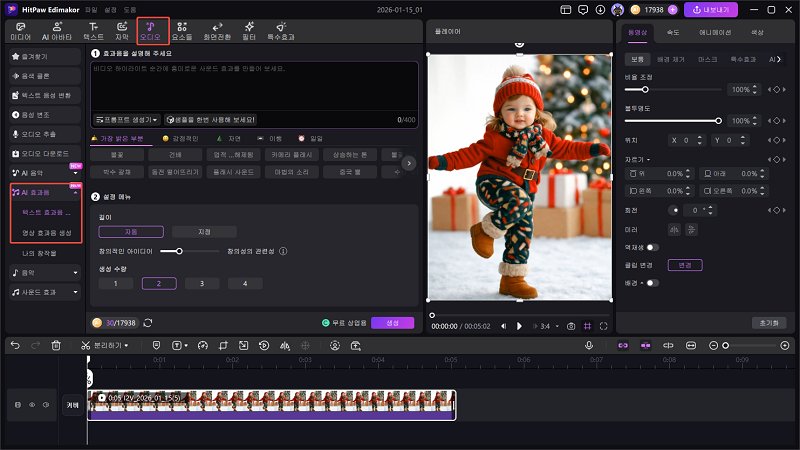Click the refresh icon beside credits count

click(148, 323)
